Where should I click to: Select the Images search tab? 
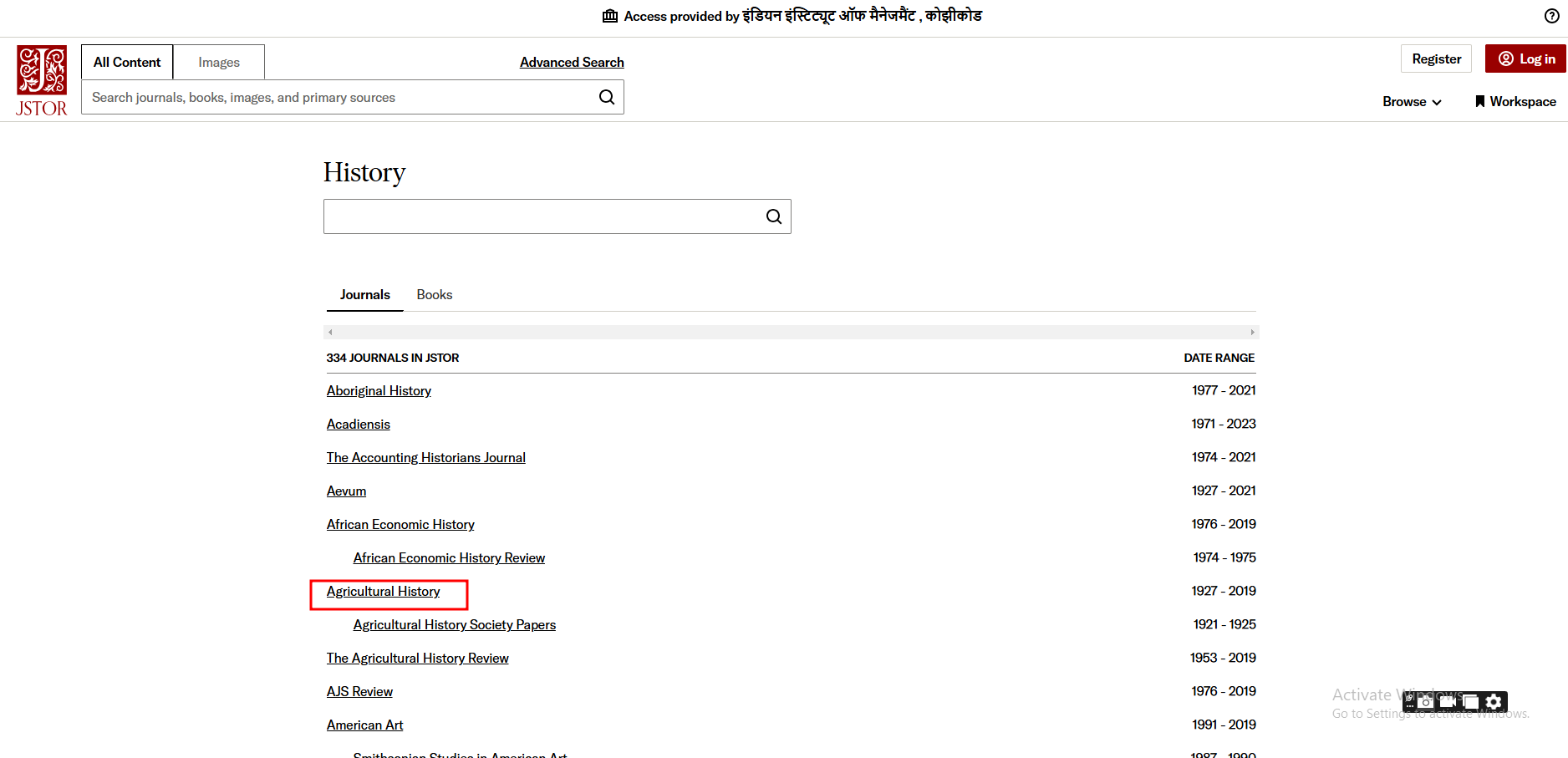point(219,62)
